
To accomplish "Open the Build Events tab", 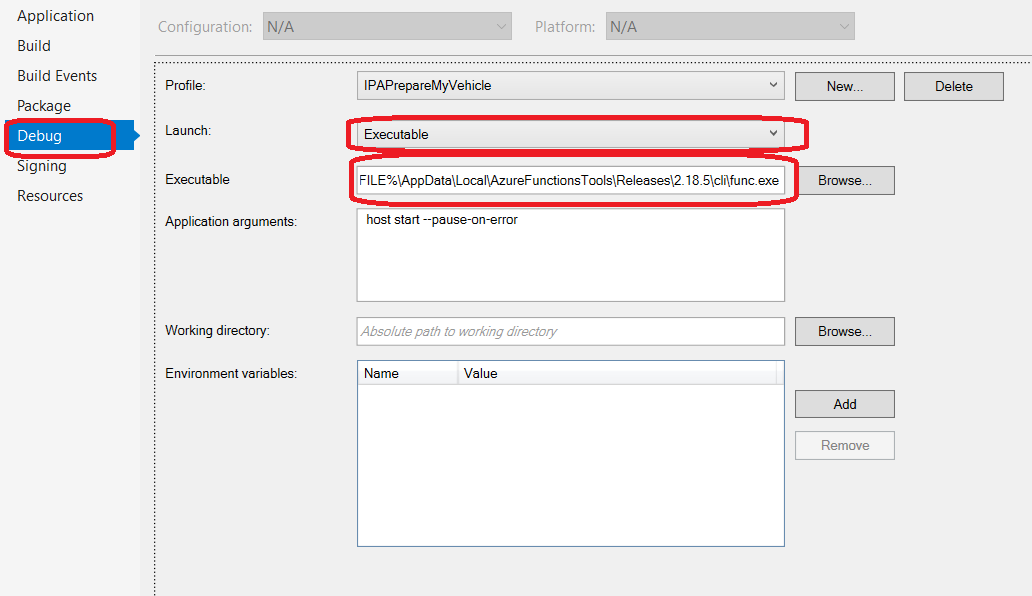I will (x=57, y=76).
